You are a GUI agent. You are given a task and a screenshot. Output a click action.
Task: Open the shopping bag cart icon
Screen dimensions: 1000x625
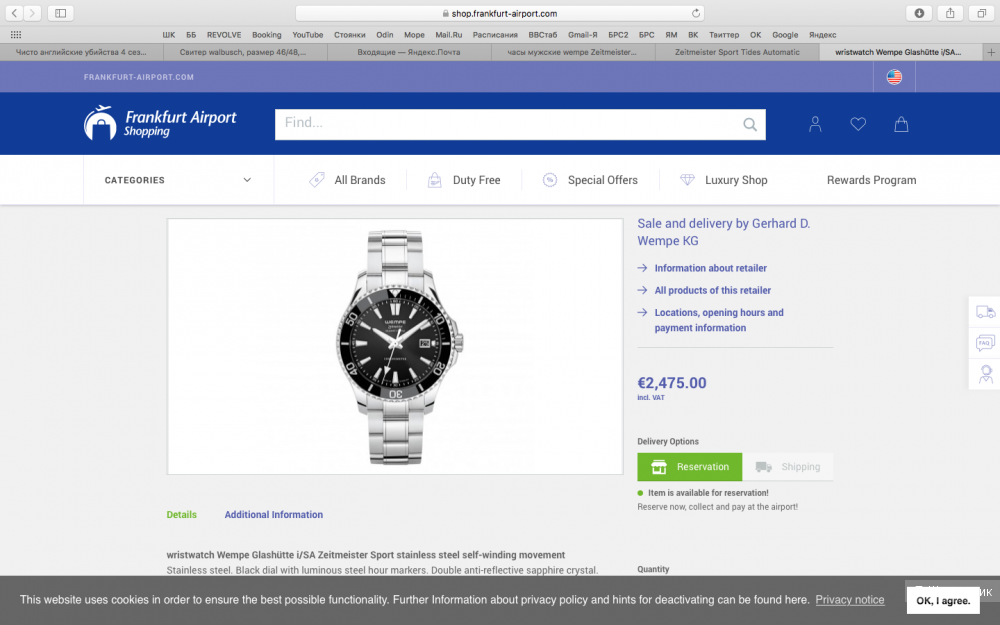coord(901,124)
